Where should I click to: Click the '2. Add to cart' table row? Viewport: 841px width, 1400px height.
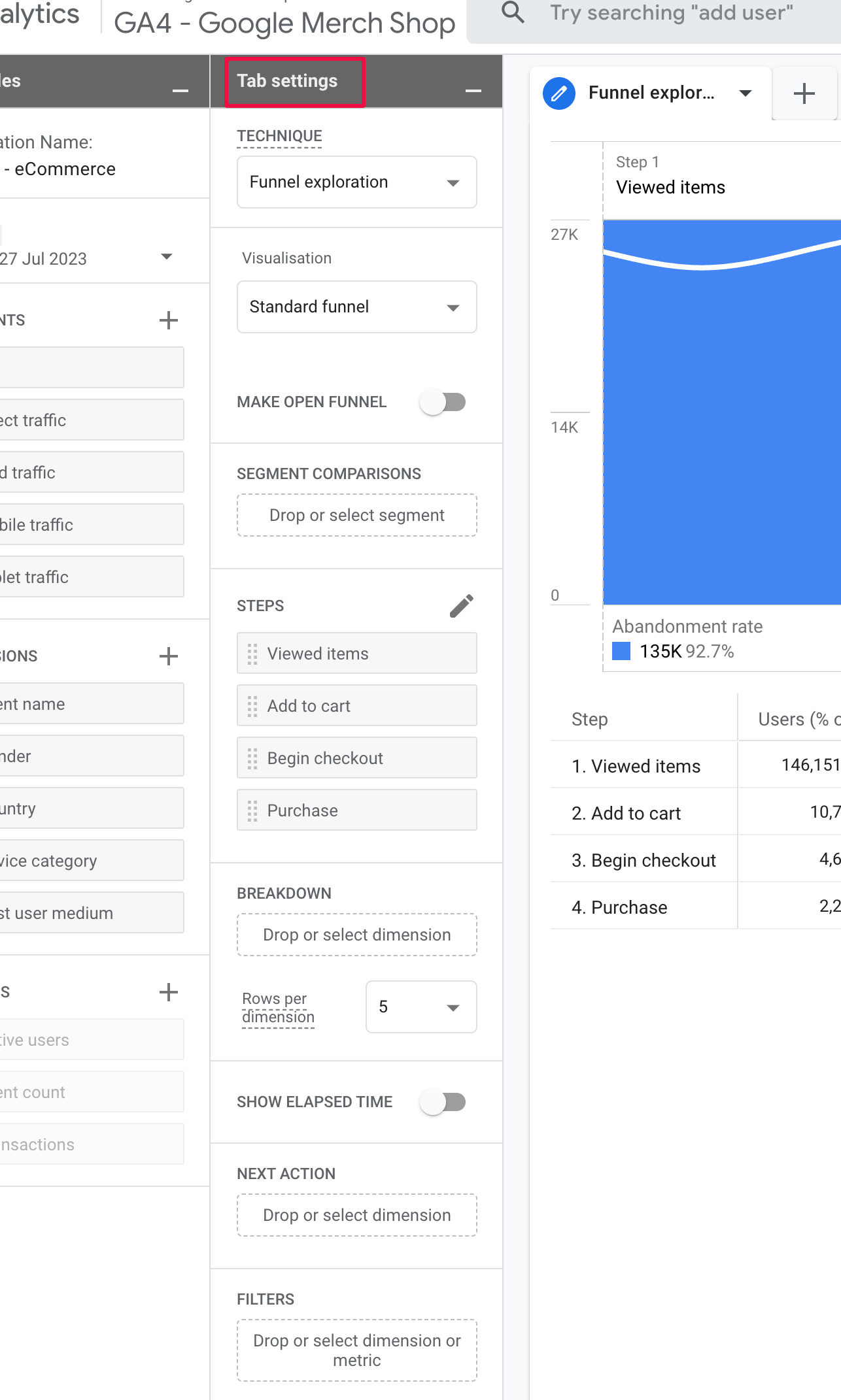(x=696, y=812)
